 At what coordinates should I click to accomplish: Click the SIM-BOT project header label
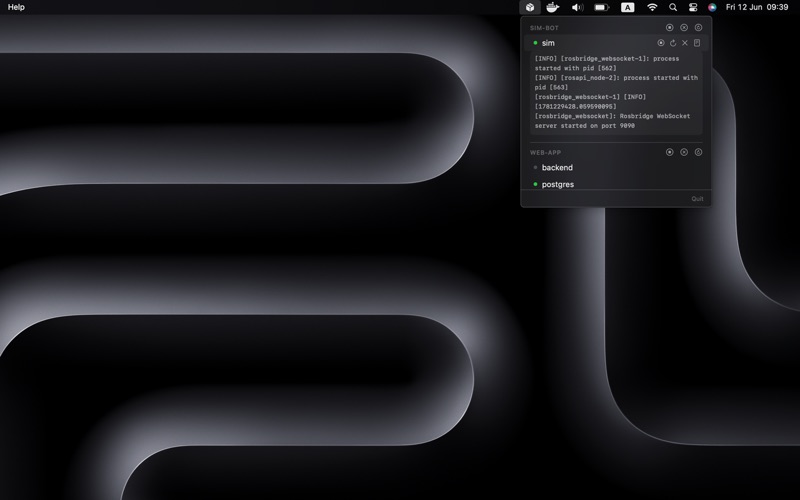544,28
